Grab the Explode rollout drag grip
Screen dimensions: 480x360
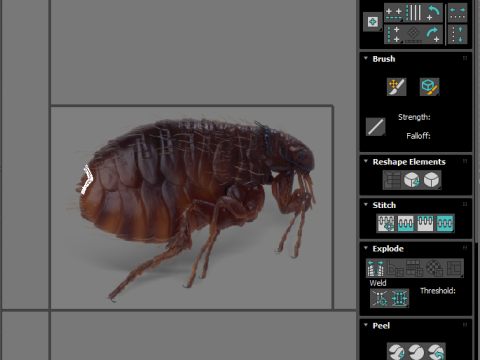tap(465, 248)
